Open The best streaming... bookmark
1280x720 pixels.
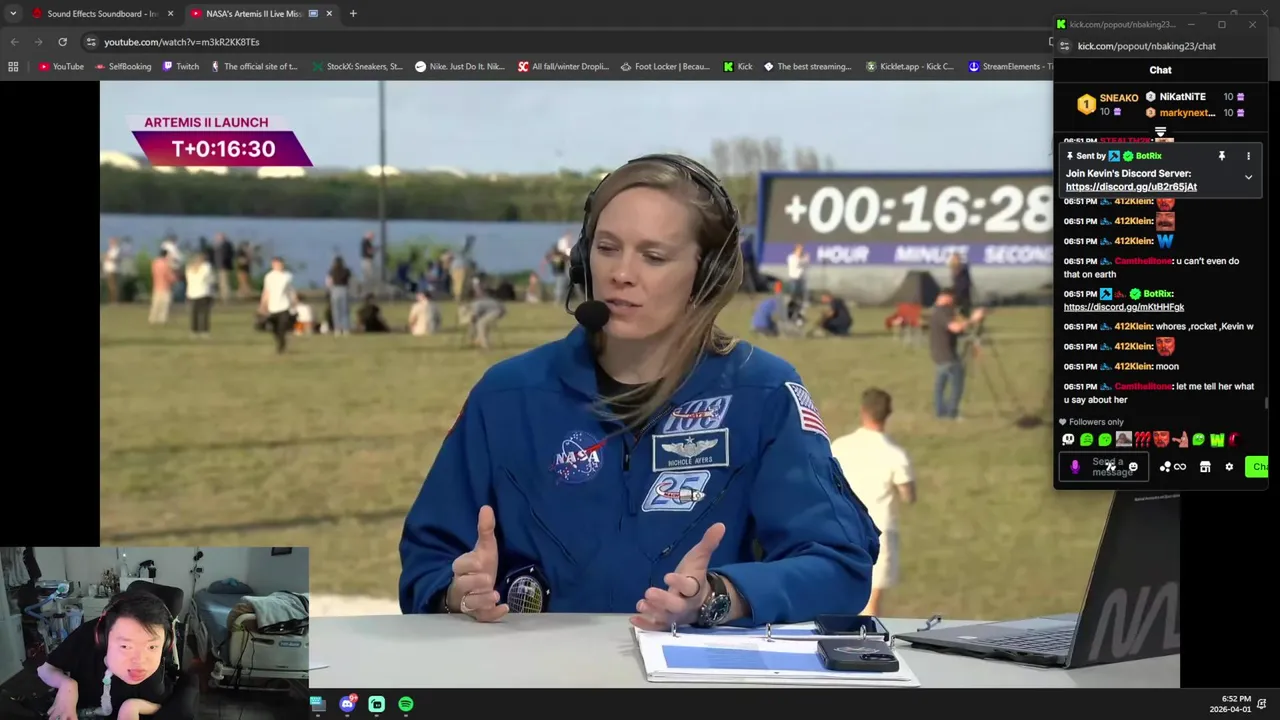[x=807, y=67]
